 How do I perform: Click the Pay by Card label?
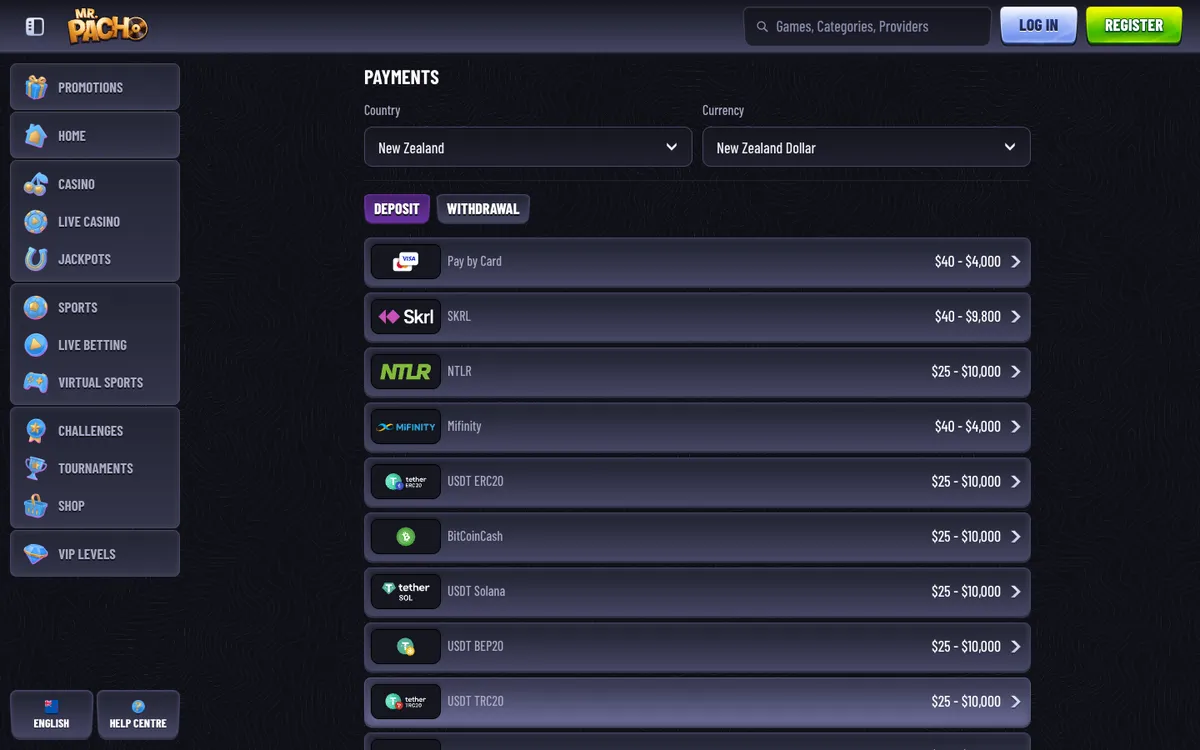(x=474, y=261)
